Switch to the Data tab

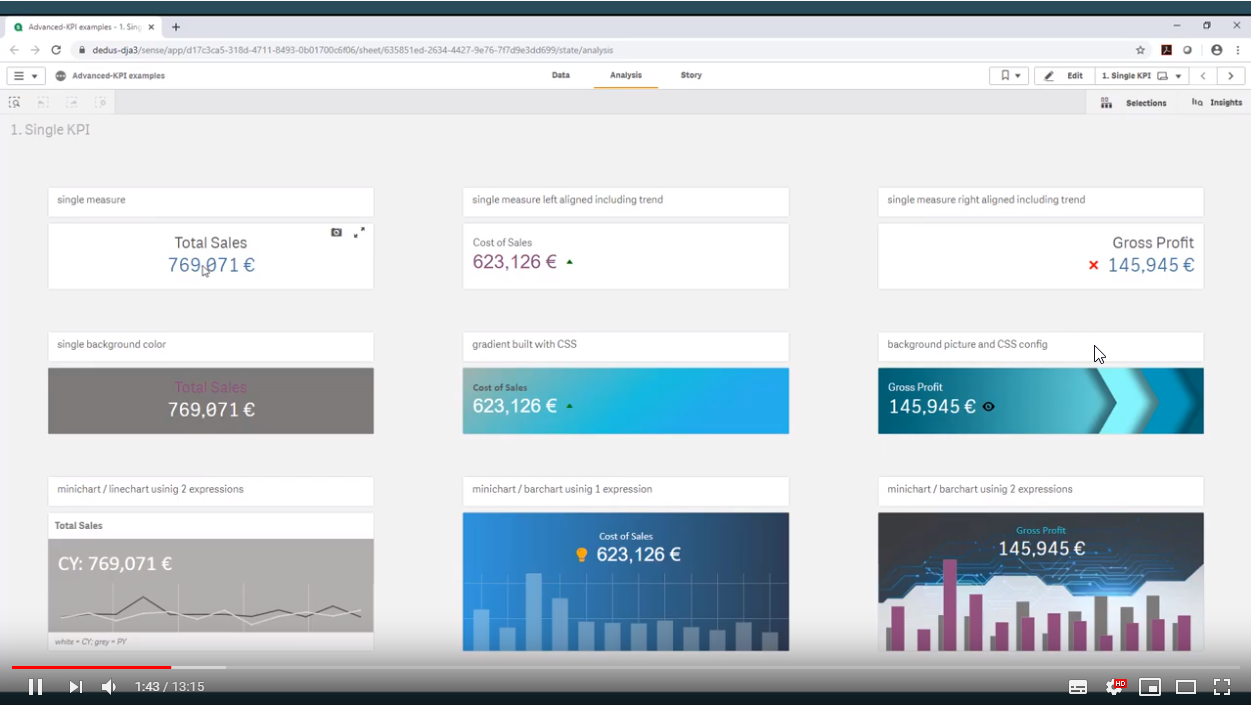[561, 75]
